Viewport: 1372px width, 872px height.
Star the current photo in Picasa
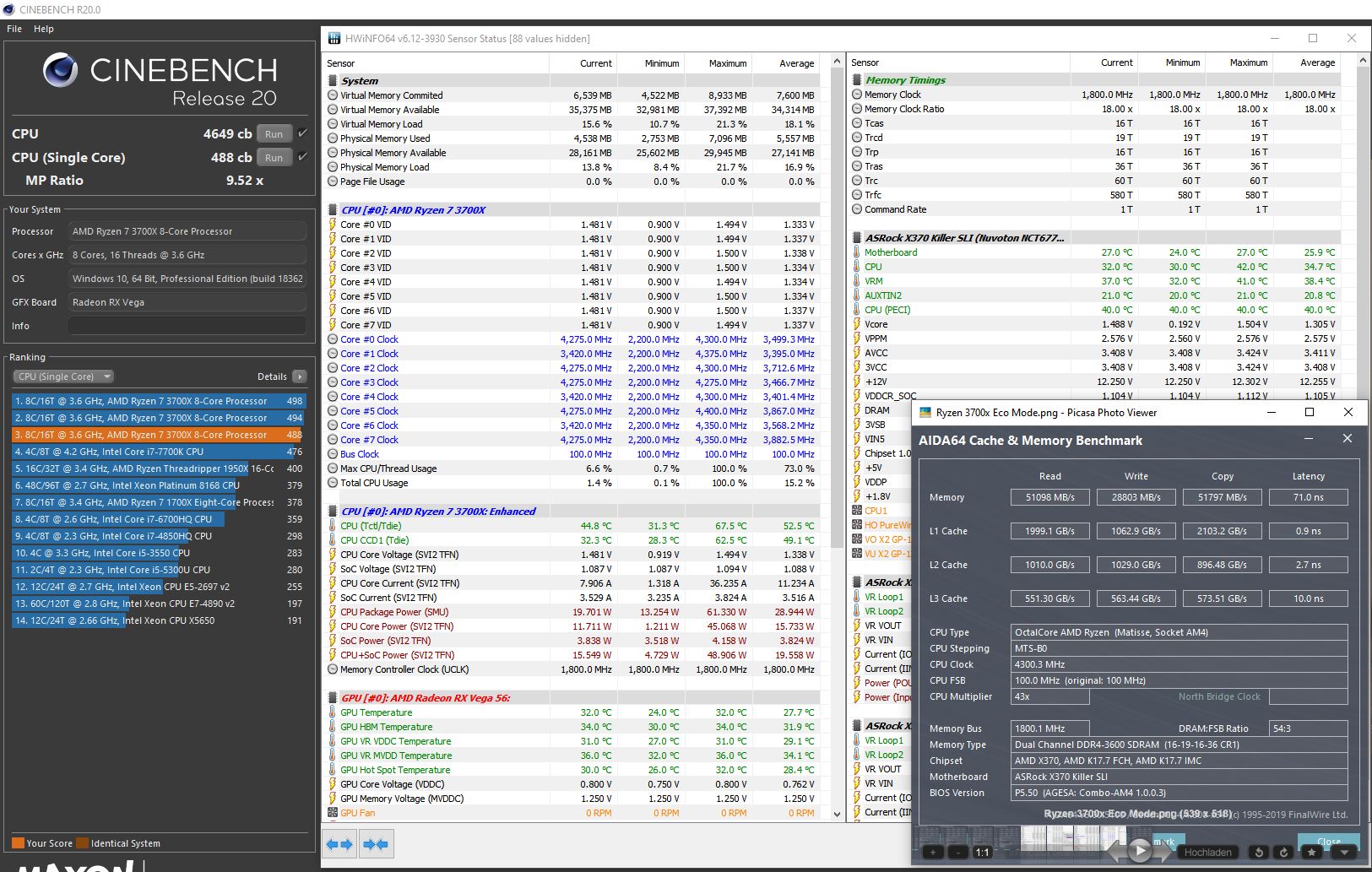click(x=1313, y=853)
